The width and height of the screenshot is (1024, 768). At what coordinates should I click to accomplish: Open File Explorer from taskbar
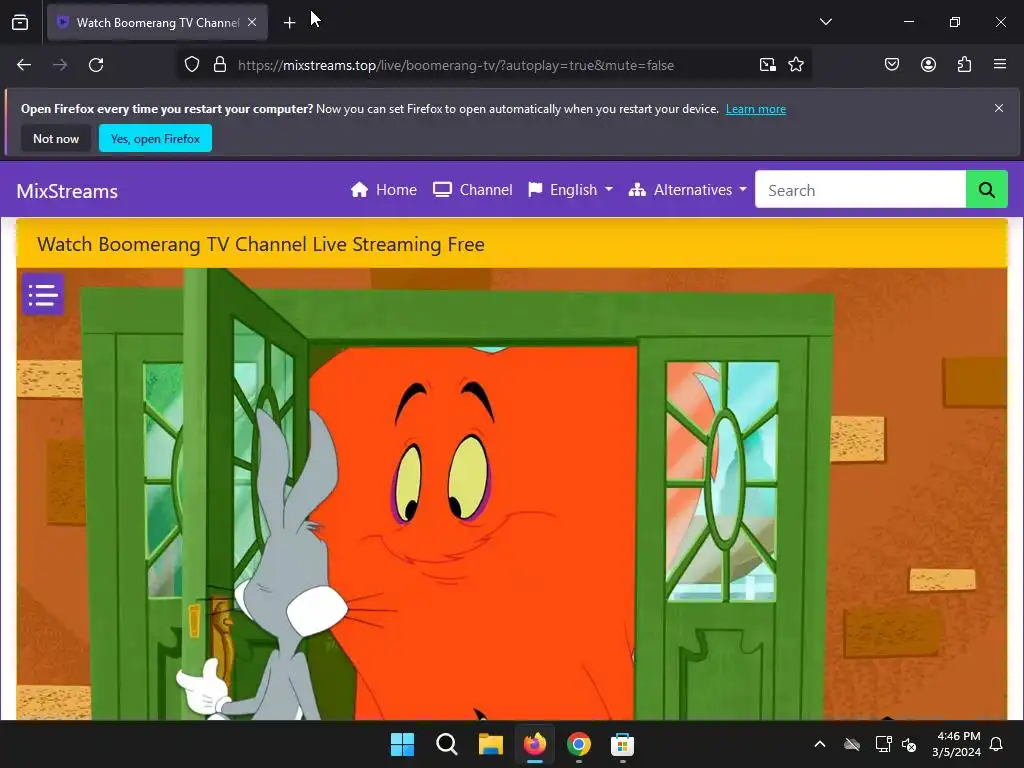pyautogui.click(x=490, y=744)
